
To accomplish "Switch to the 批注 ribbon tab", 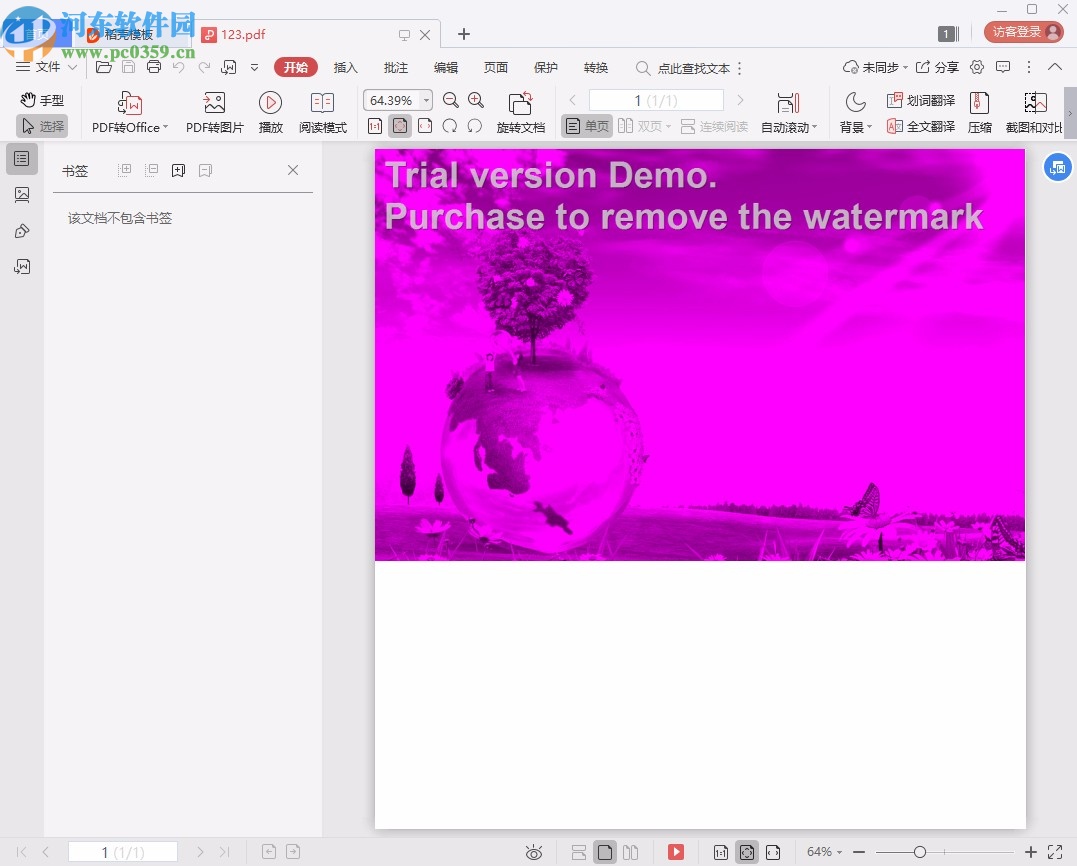I will 396,68.
